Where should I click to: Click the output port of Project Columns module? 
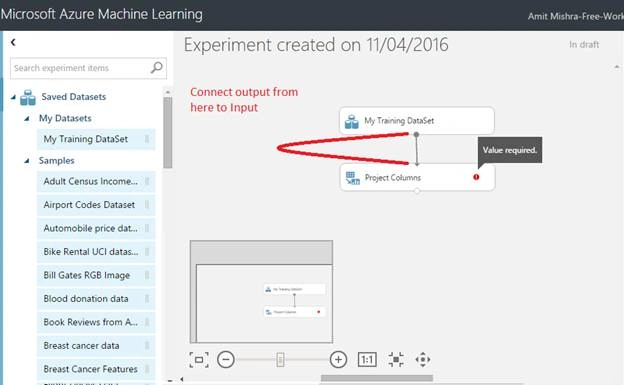click(417, 191)
